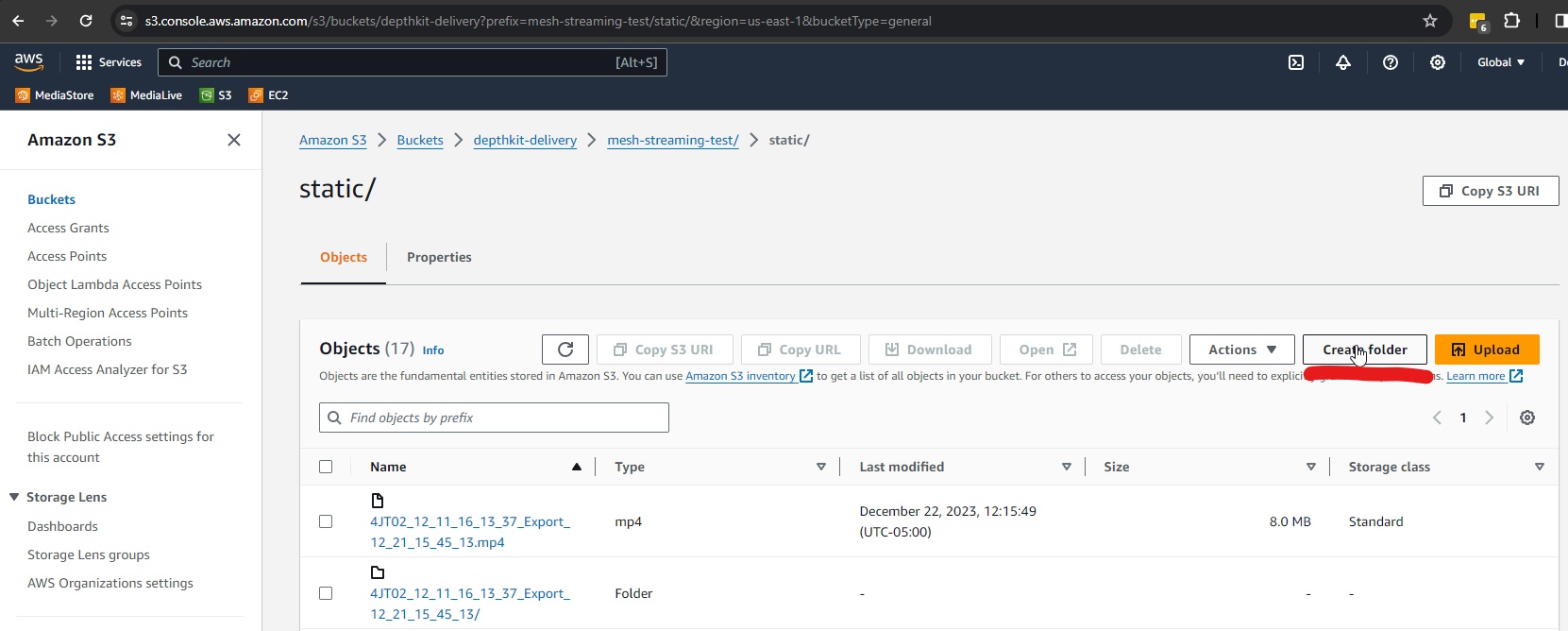Open object table preferences gear
This screenshot has width=1568, height=631.
[x=1527, y=418]
